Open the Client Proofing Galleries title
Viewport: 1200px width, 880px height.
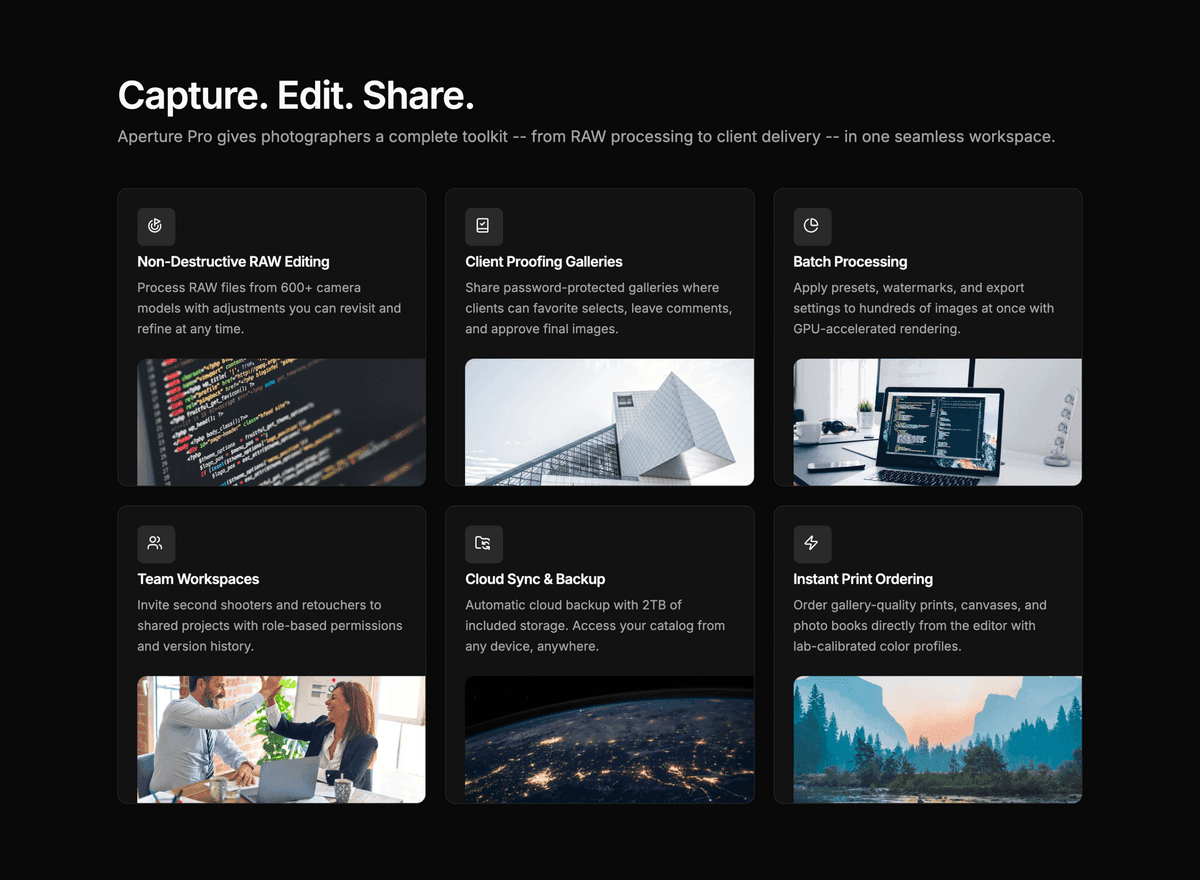[x=544, y=261]
